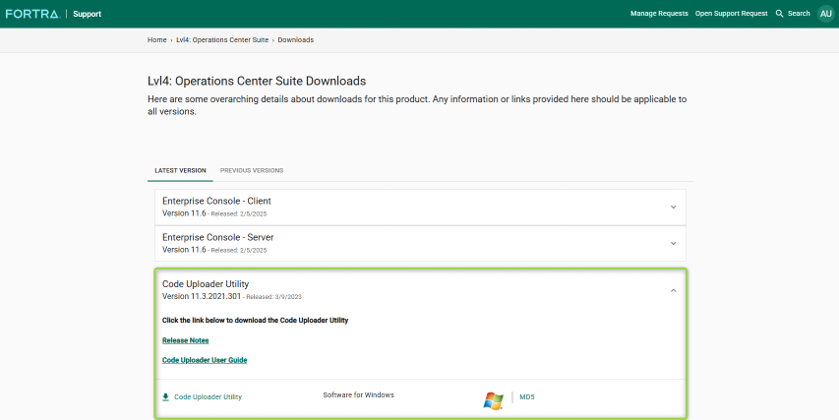The height and width of the screenshot is (420, 839).
Task: Switch to the Previous Versions tab
Action: (x=251, y=171)
